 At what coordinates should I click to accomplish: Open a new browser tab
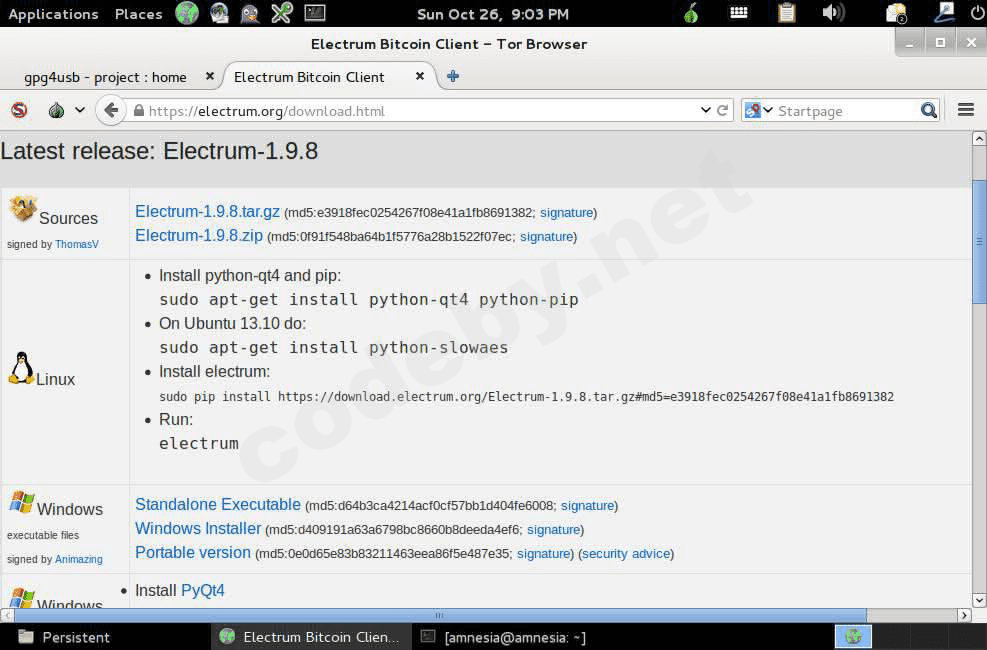click(453, 76)
